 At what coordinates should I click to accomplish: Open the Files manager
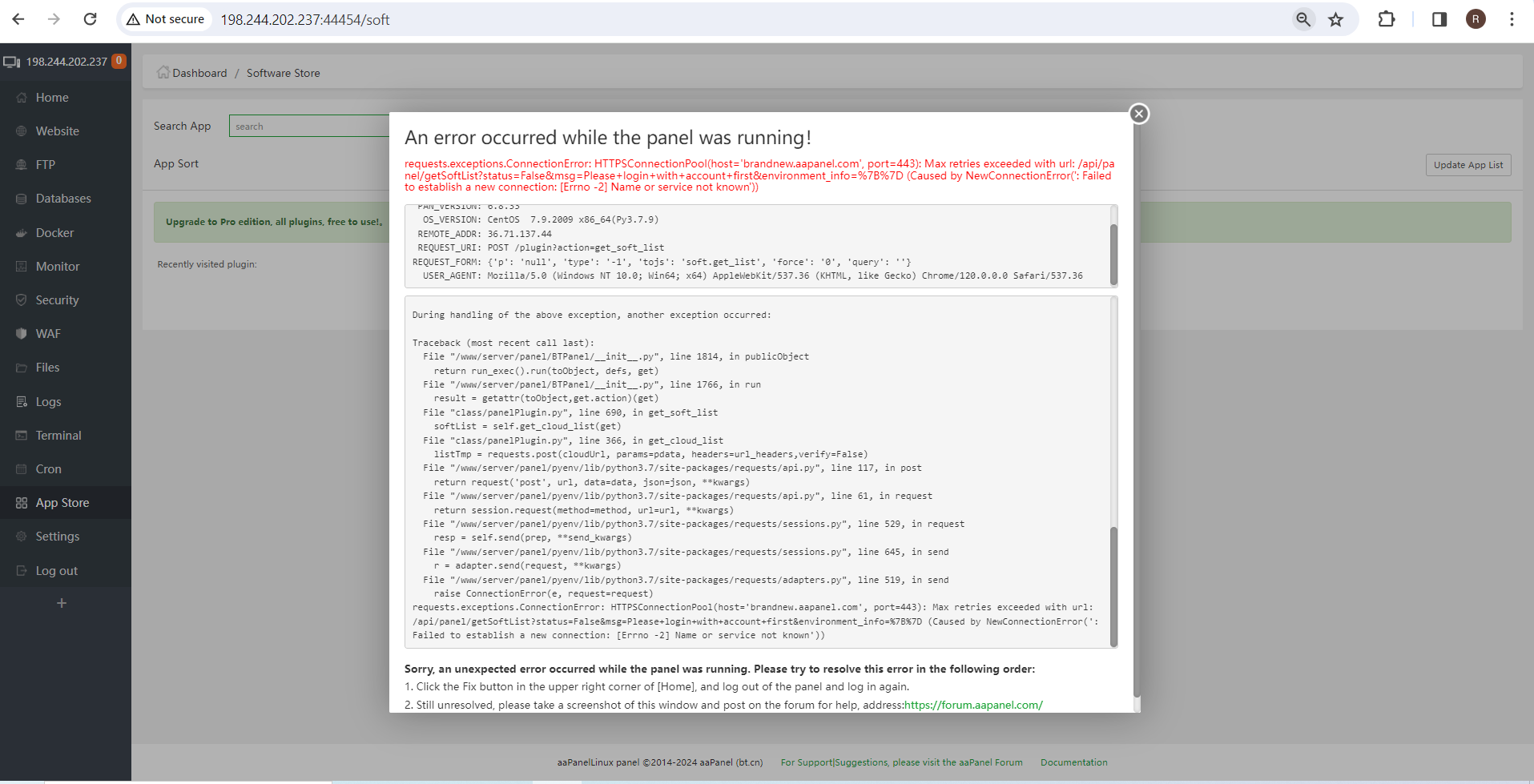47,367
